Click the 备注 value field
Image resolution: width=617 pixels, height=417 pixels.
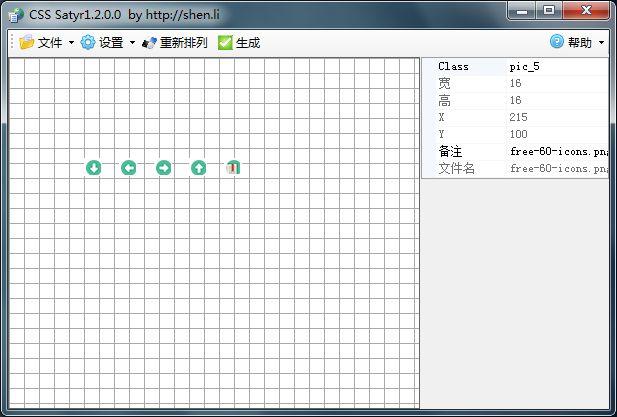tap(556, 152)
